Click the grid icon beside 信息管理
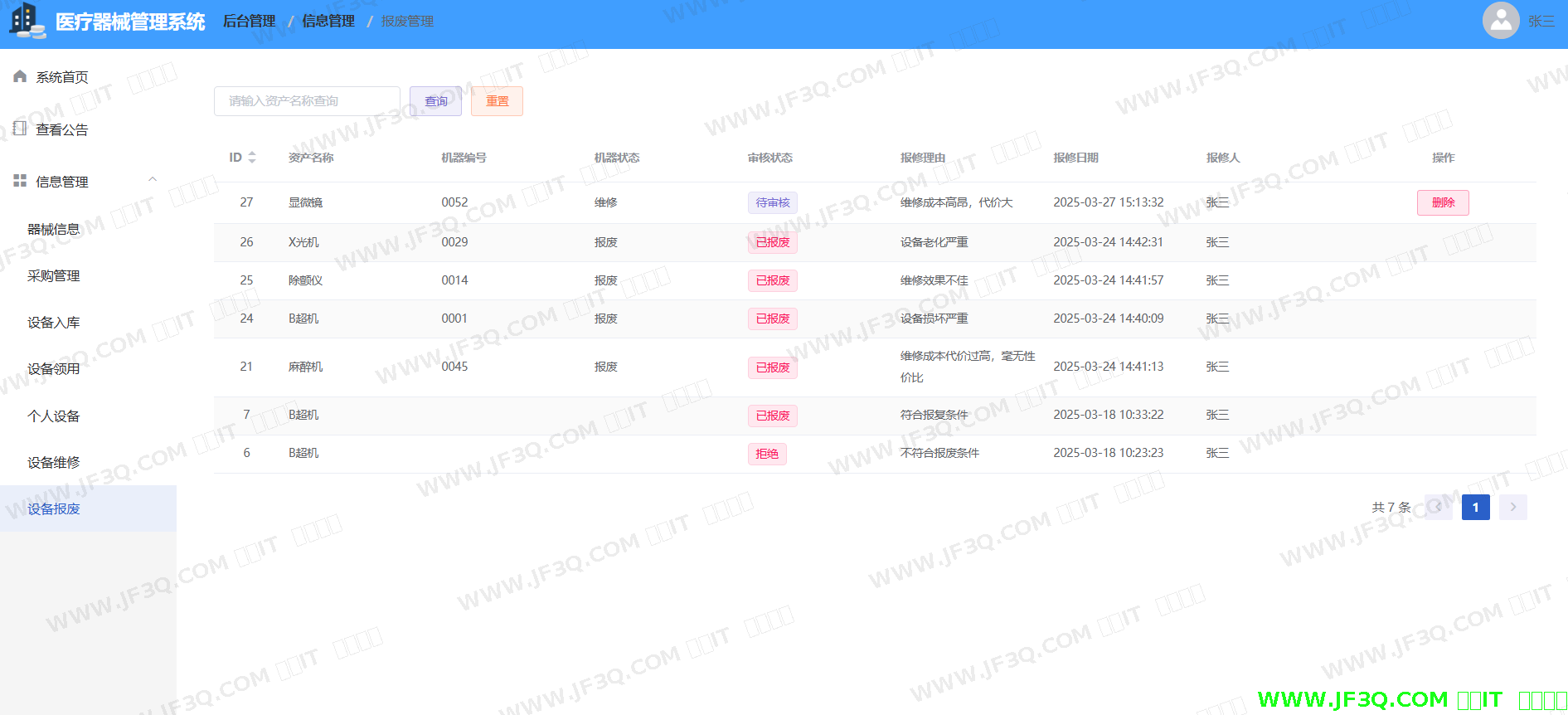1568x715 pixels. 20,181
